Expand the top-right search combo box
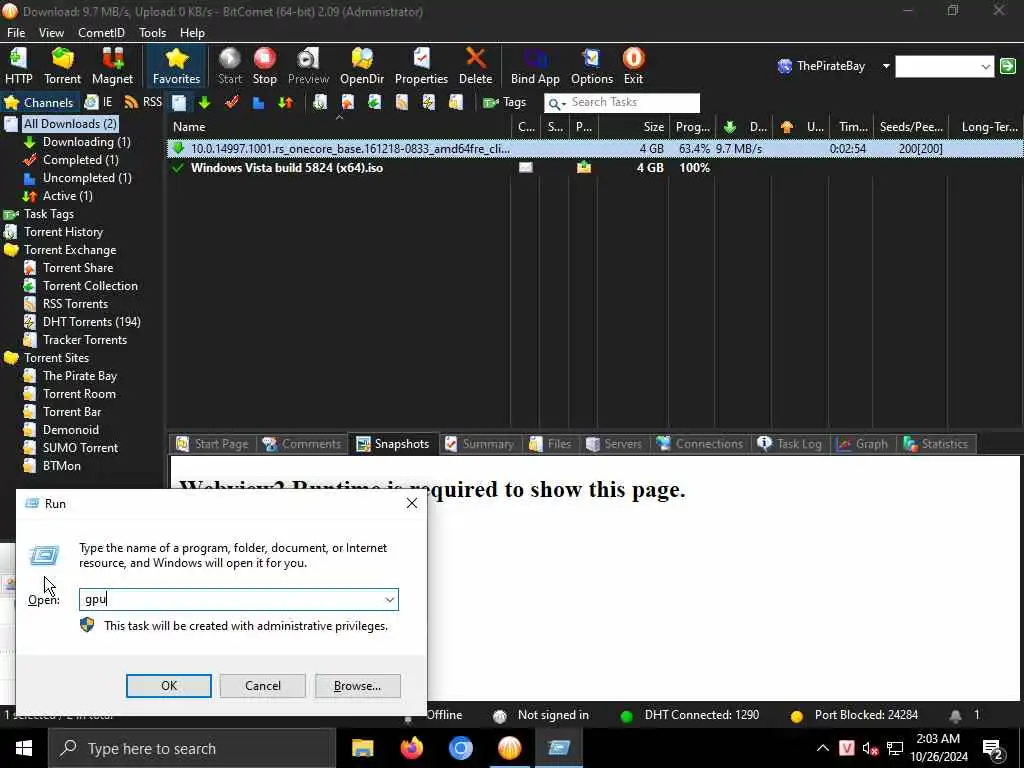 tap(985, 67)
